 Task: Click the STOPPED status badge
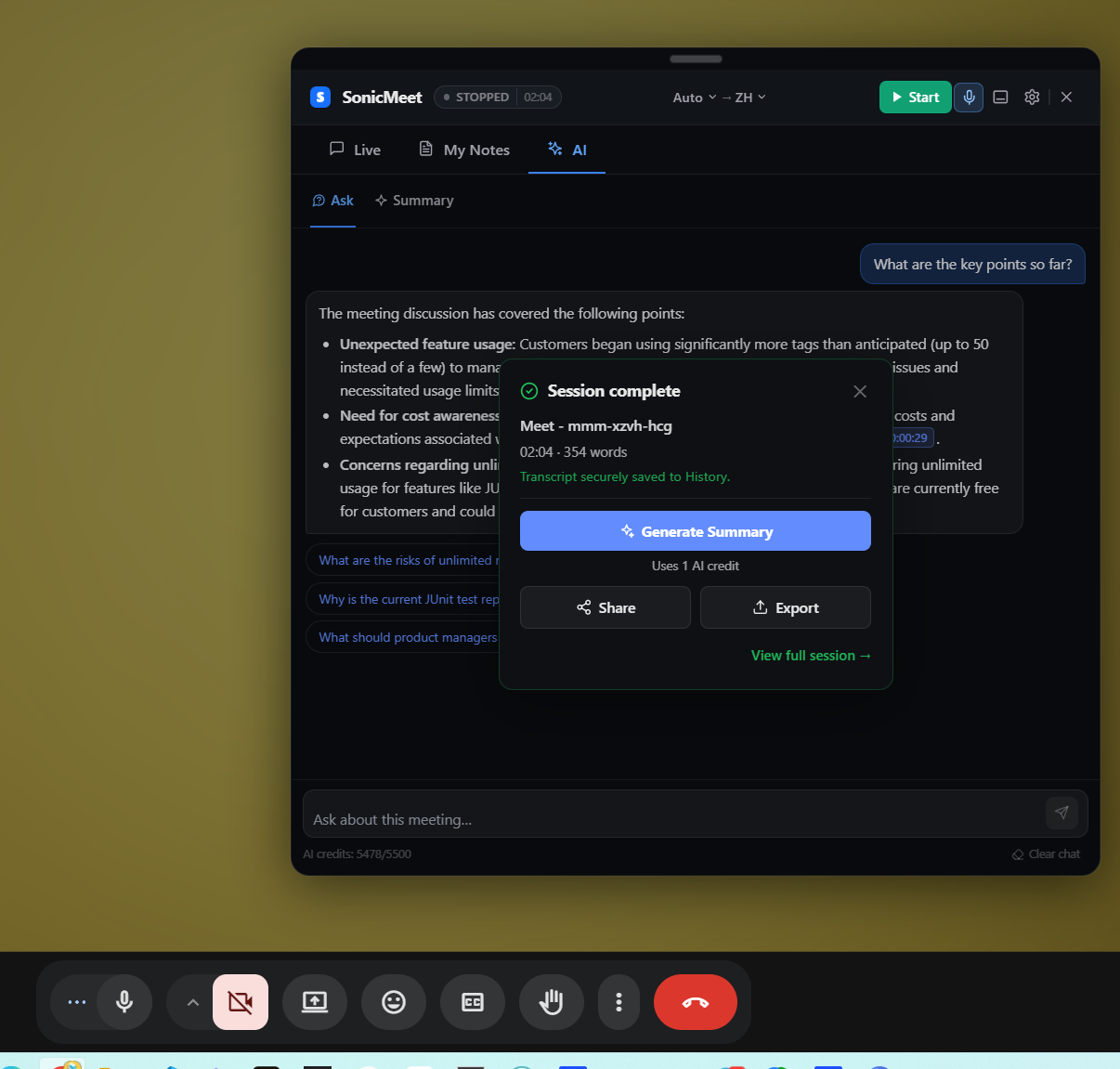tap(476, 97)
